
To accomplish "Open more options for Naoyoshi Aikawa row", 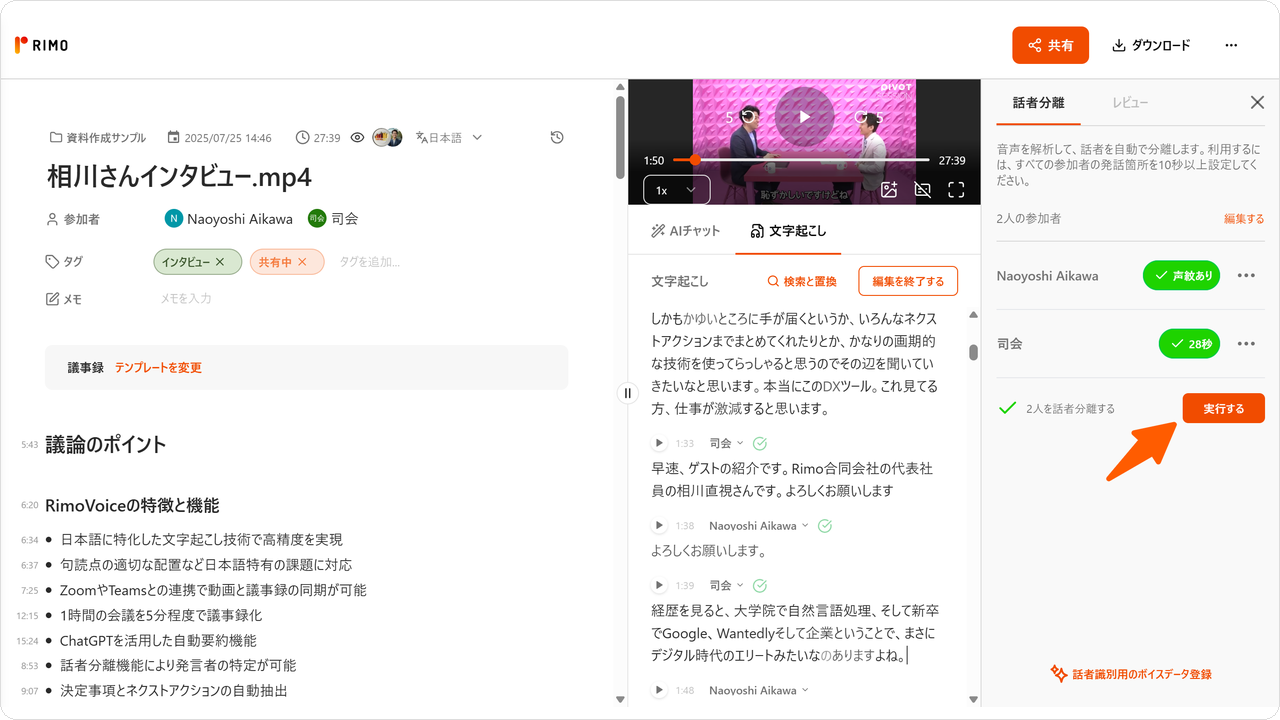I will 1246,276.
